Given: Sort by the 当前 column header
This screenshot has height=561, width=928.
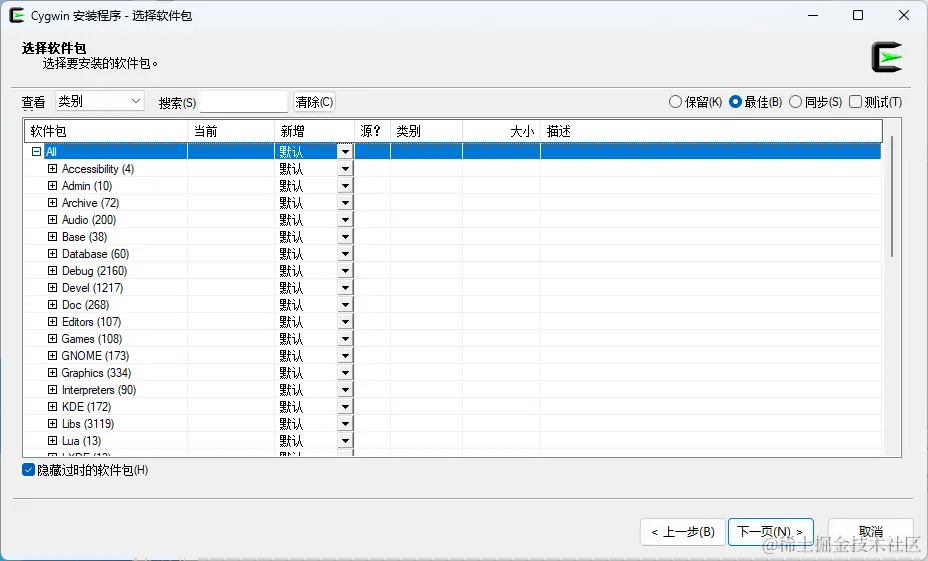Looking at the screenshot, I should (231, 131).
